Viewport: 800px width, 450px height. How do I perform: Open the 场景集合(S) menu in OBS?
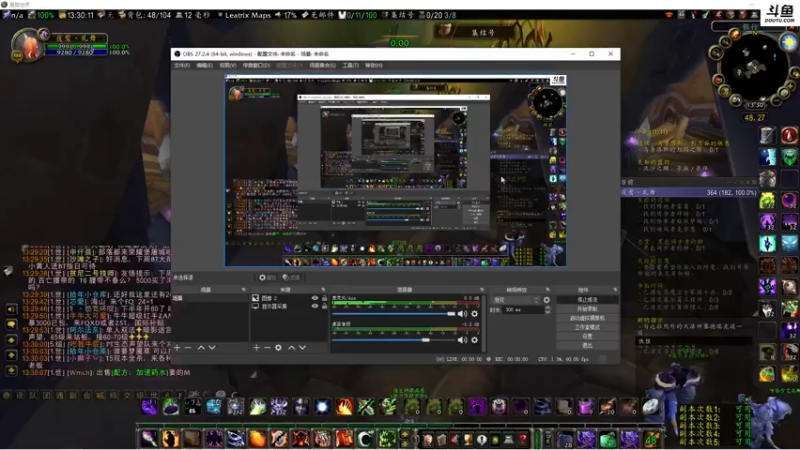pos(322,65)
